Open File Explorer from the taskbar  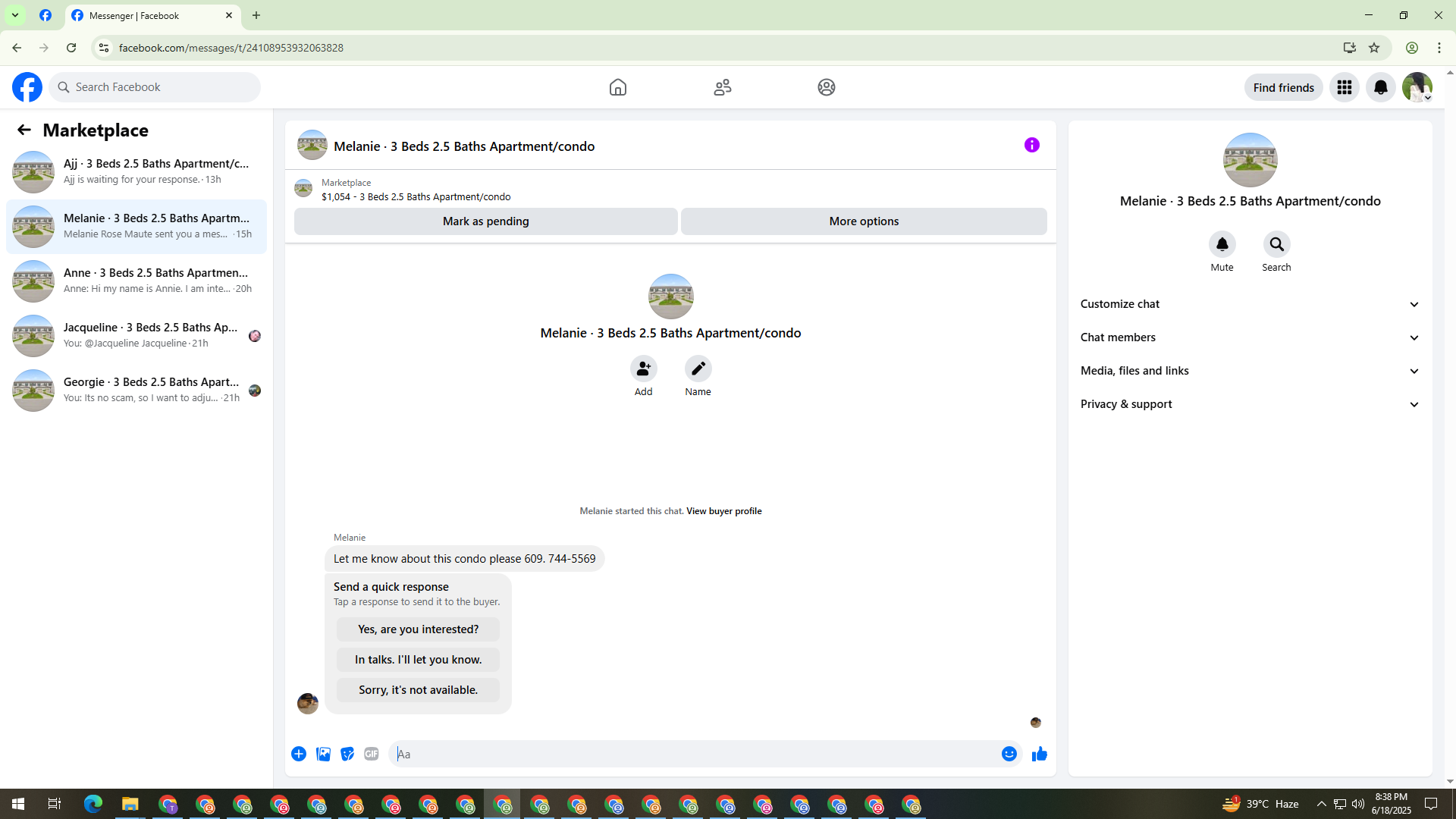pyautogui.click(x=130, y=804)
